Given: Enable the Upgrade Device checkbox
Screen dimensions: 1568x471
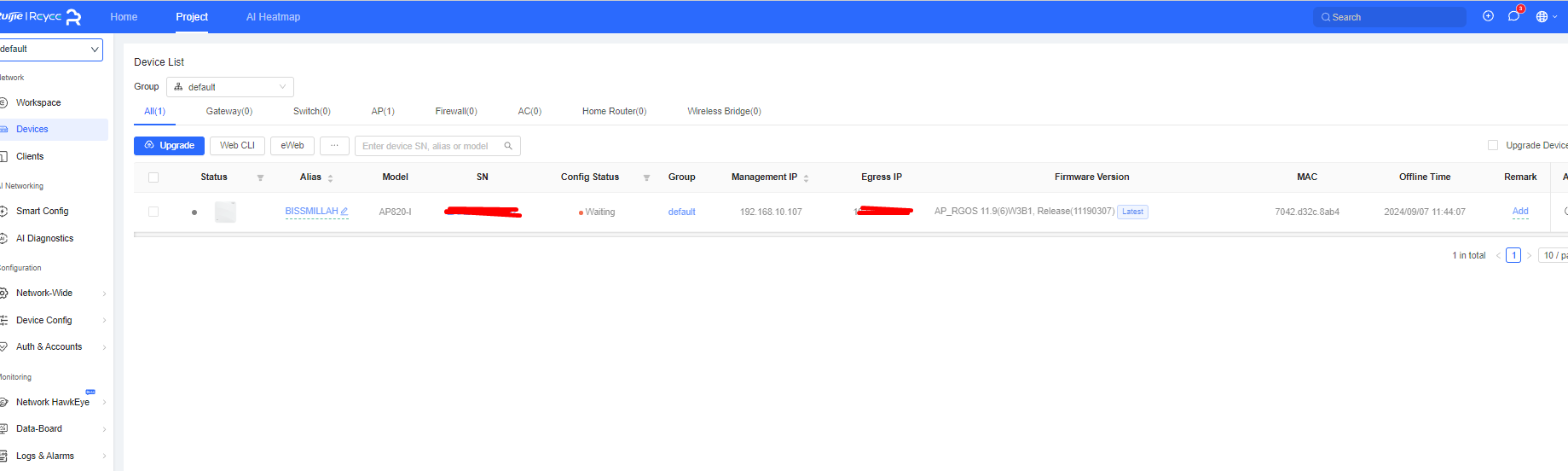Looking at the screenshot, I should point(1492,145).
